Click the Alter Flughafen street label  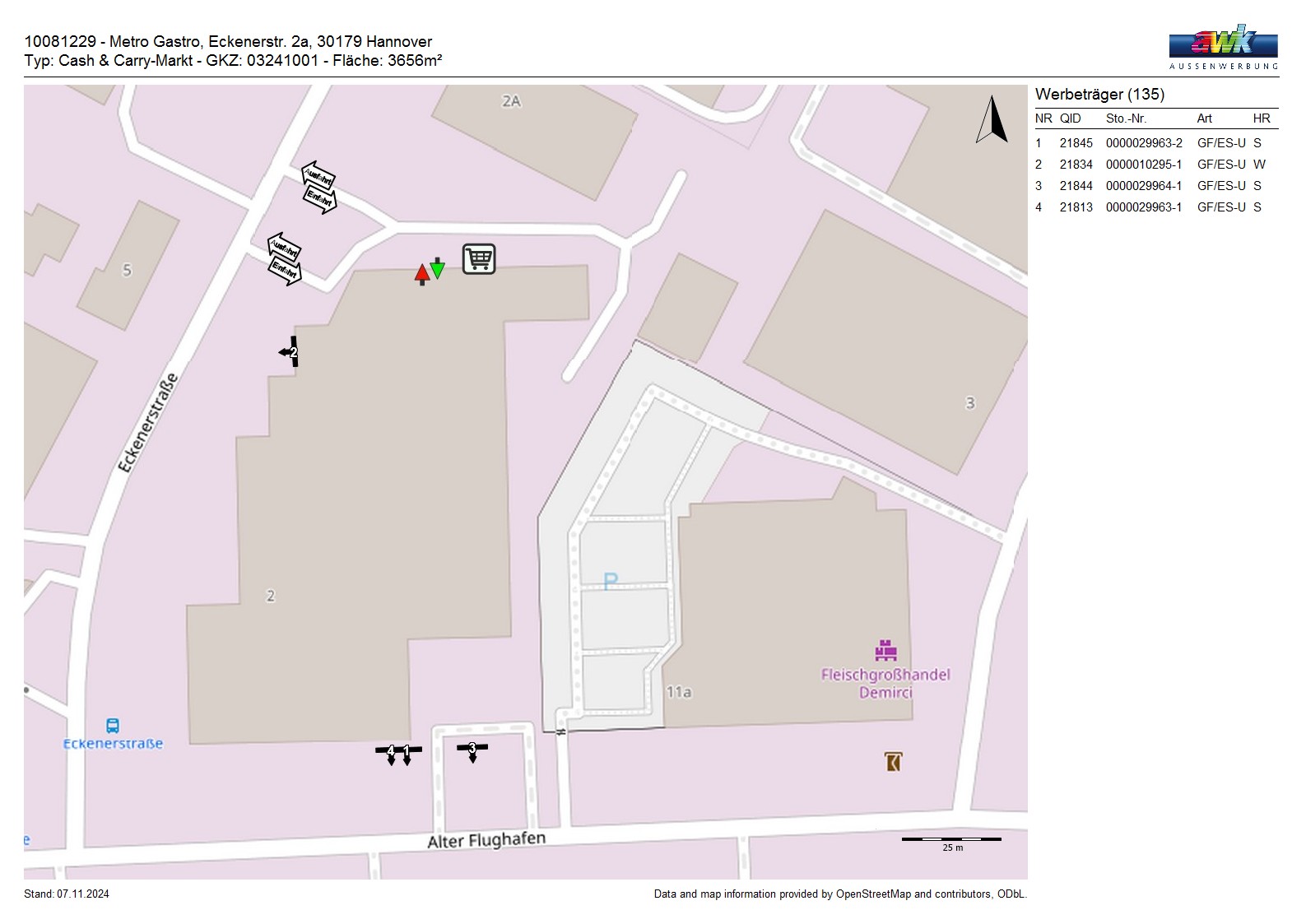486,840
